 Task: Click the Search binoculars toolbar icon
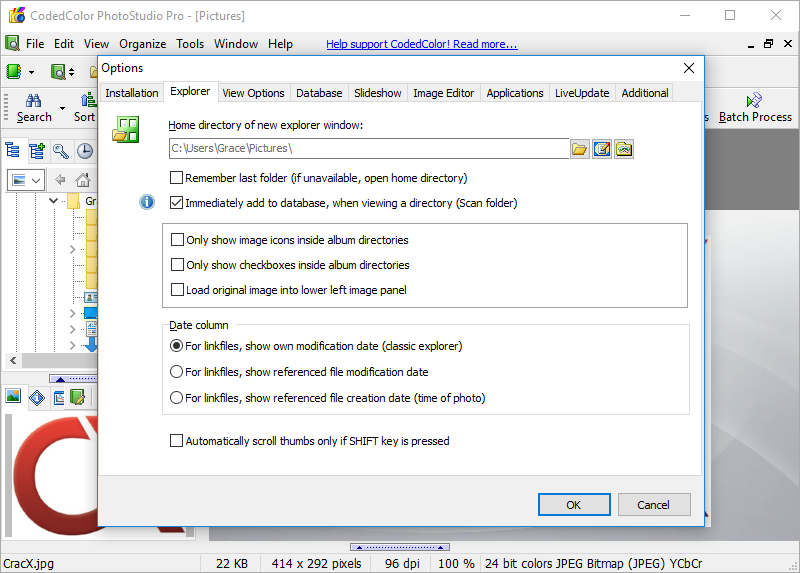click(x=34, y=100)
